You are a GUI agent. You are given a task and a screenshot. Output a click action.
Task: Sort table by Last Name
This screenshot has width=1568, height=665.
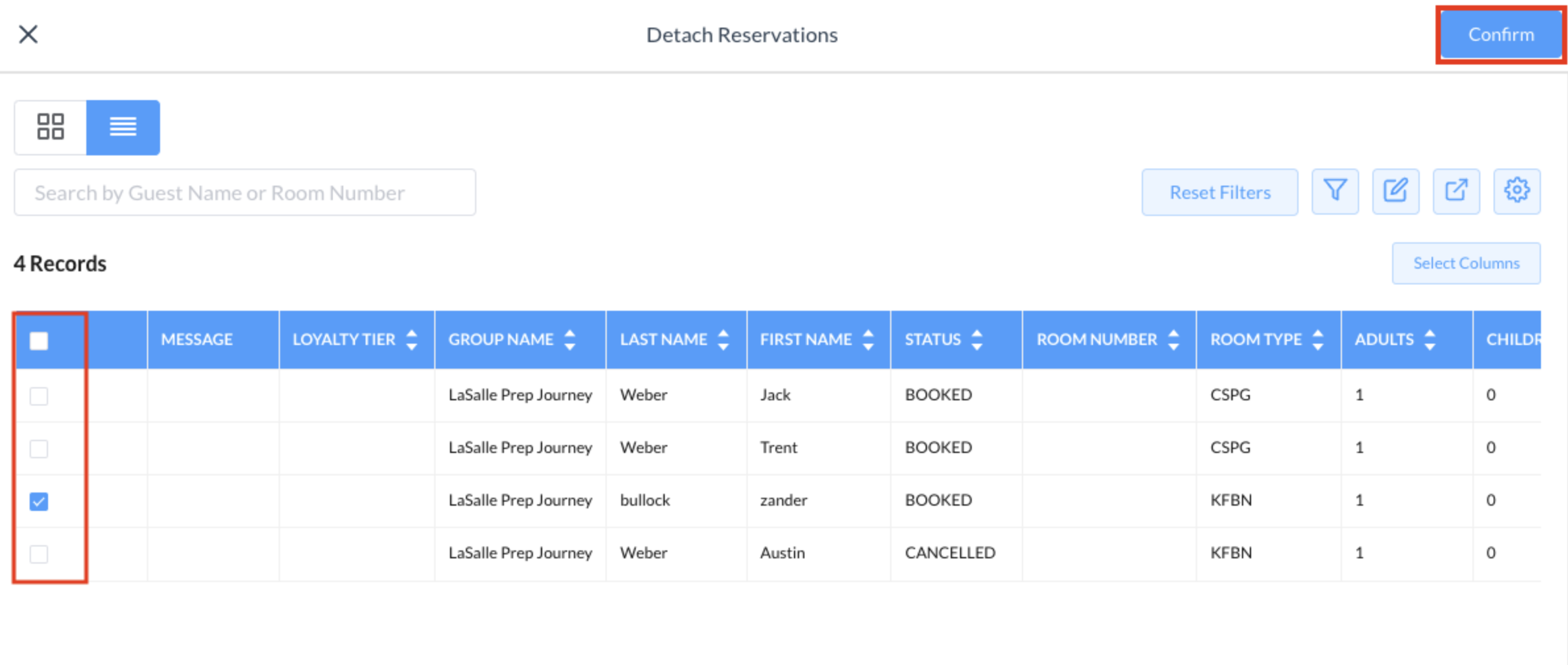click(723, 340)
